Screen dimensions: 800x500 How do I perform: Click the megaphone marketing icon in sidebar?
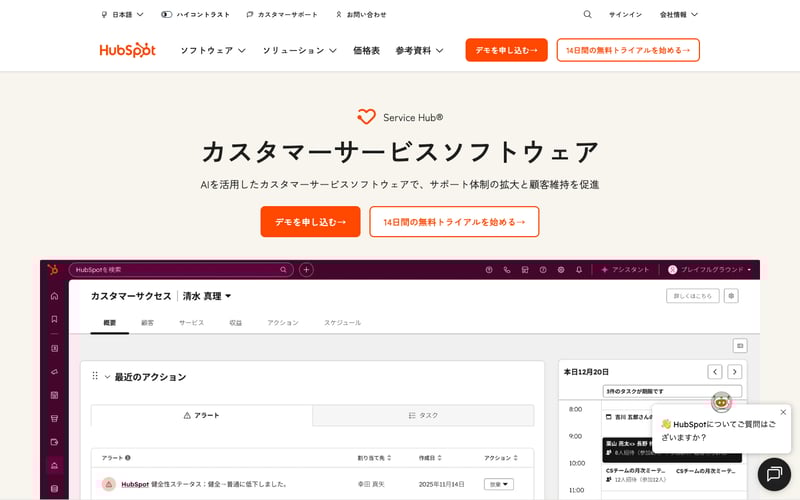tap(54, 371)
